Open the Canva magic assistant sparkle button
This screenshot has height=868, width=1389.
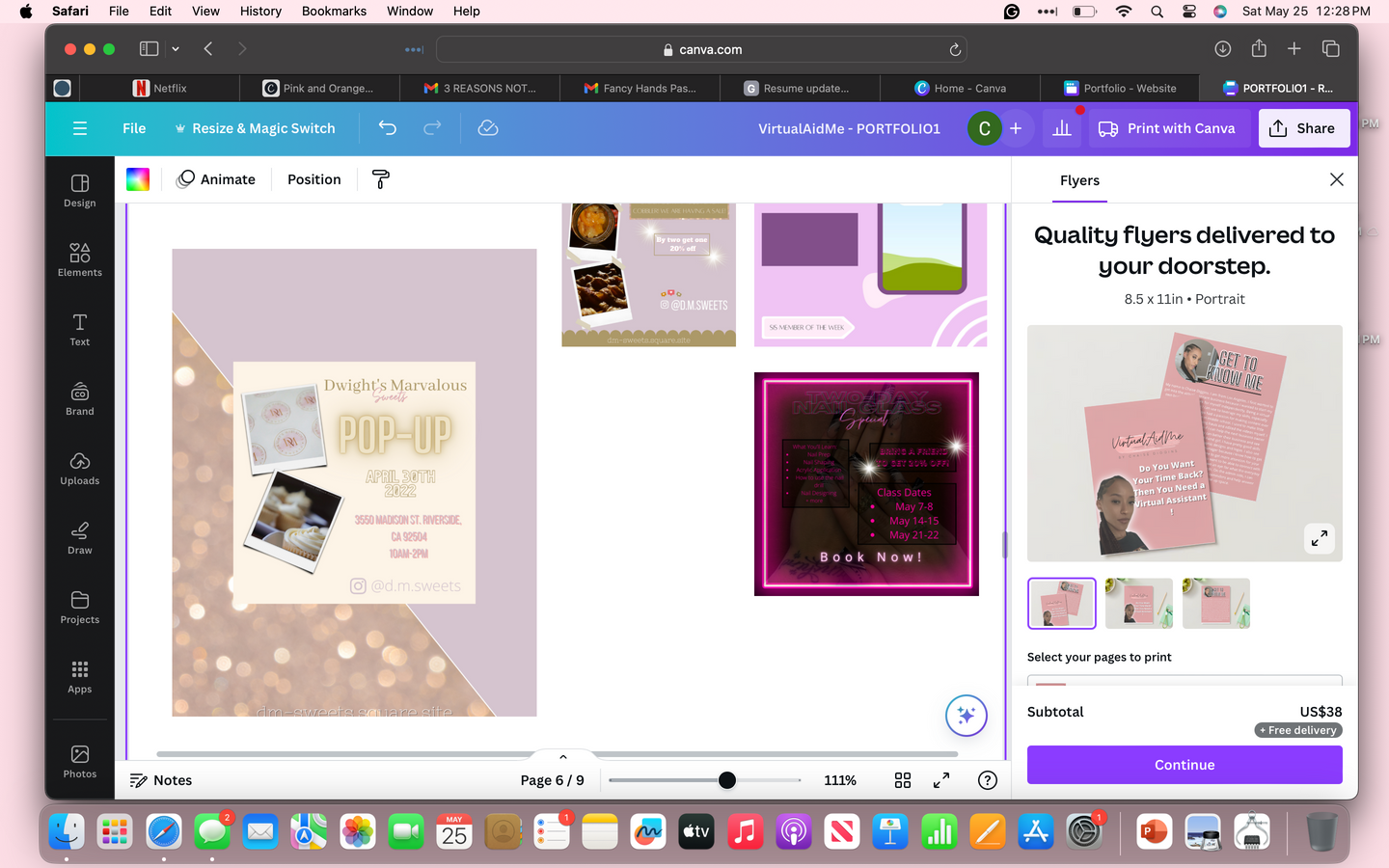point(966,716)
